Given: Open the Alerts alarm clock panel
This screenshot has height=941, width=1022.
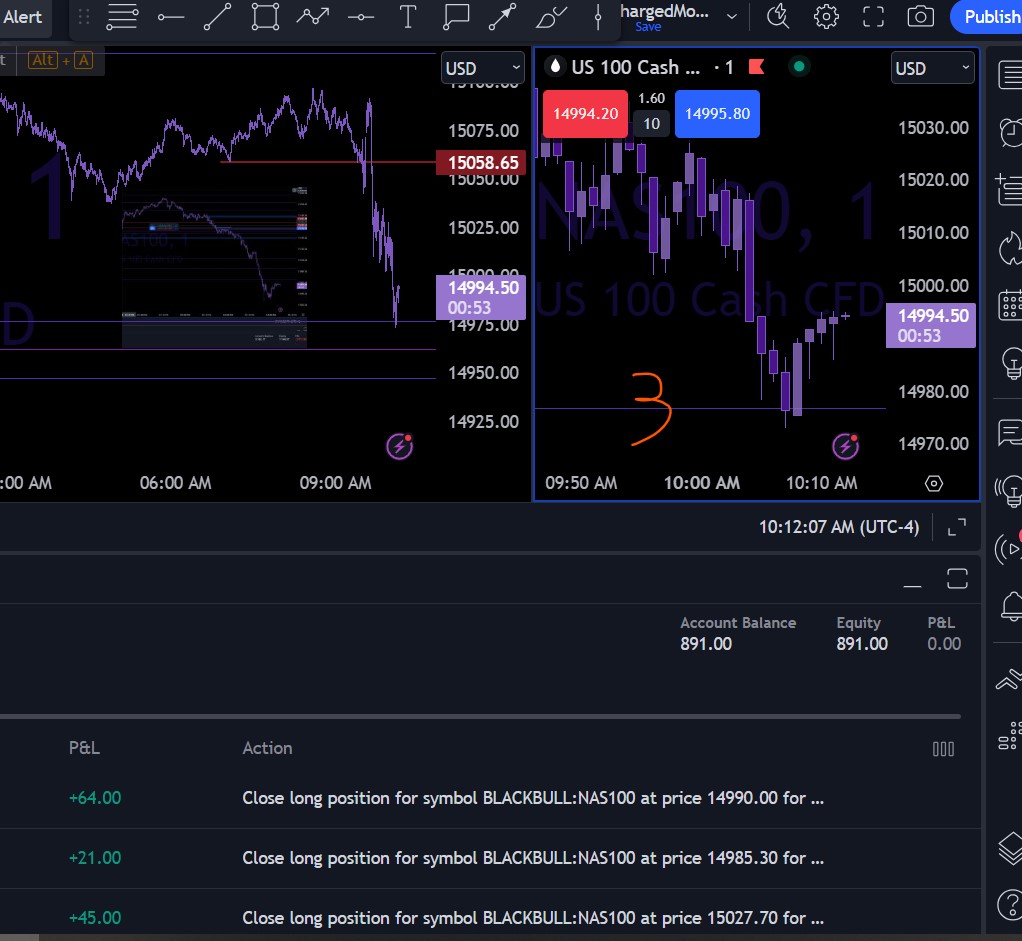Looking at the screenshot, I should [1009, 131].
